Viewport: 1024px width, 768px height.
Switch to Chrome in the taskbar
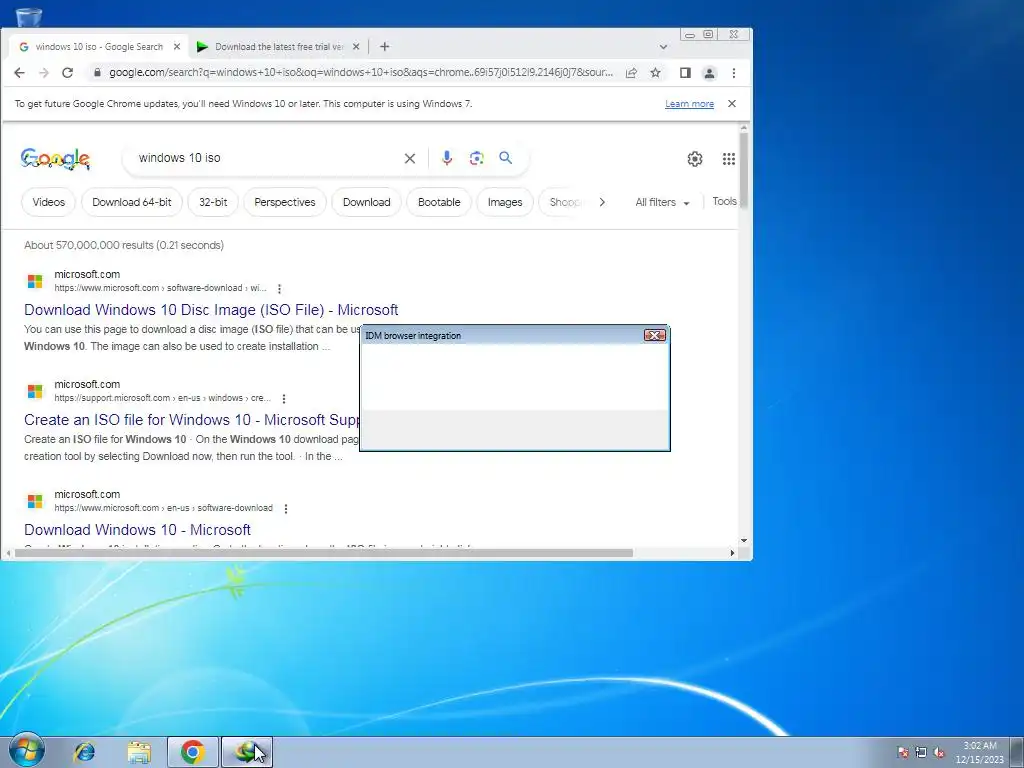(193, 752)
